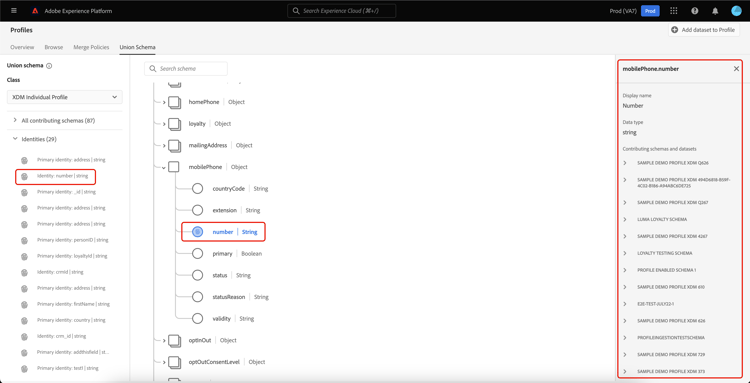The image size is (750, 383).
Task: Click the loyalty object square icon
Action: pyautogui.click(x=175, y=124)
